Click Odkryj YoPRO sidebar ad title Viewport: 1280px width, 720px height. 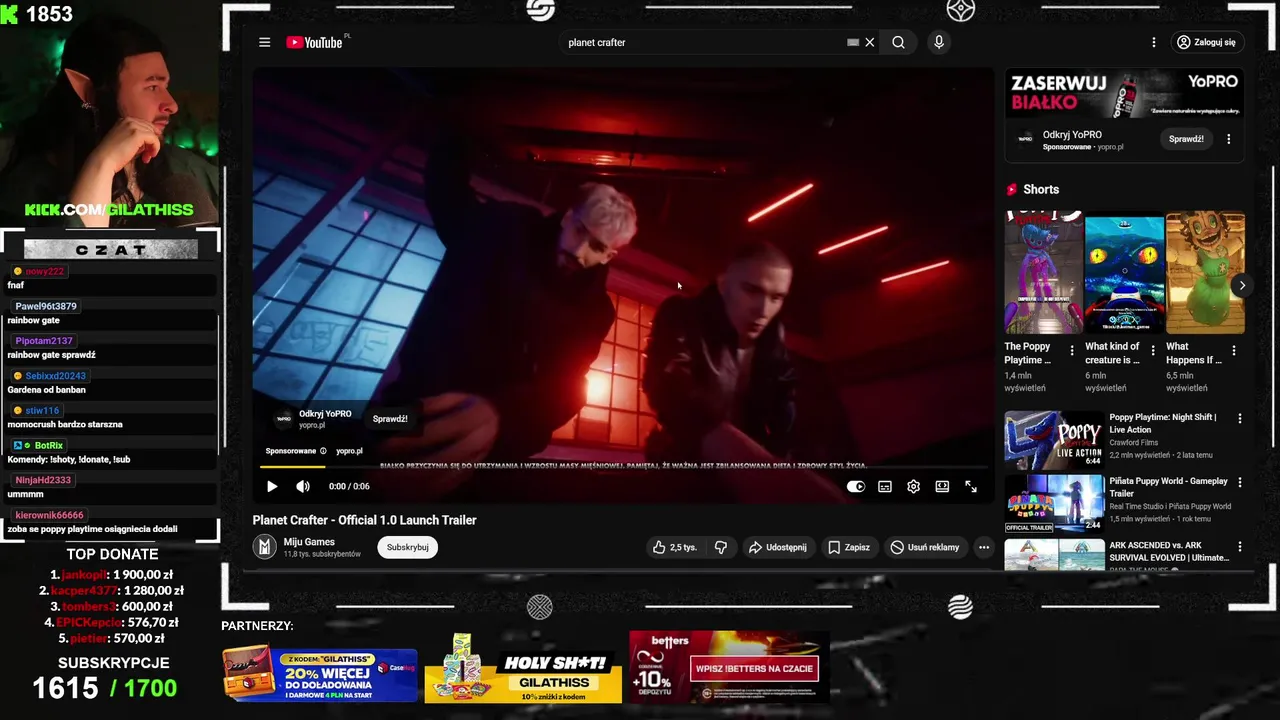(1072, 134)
